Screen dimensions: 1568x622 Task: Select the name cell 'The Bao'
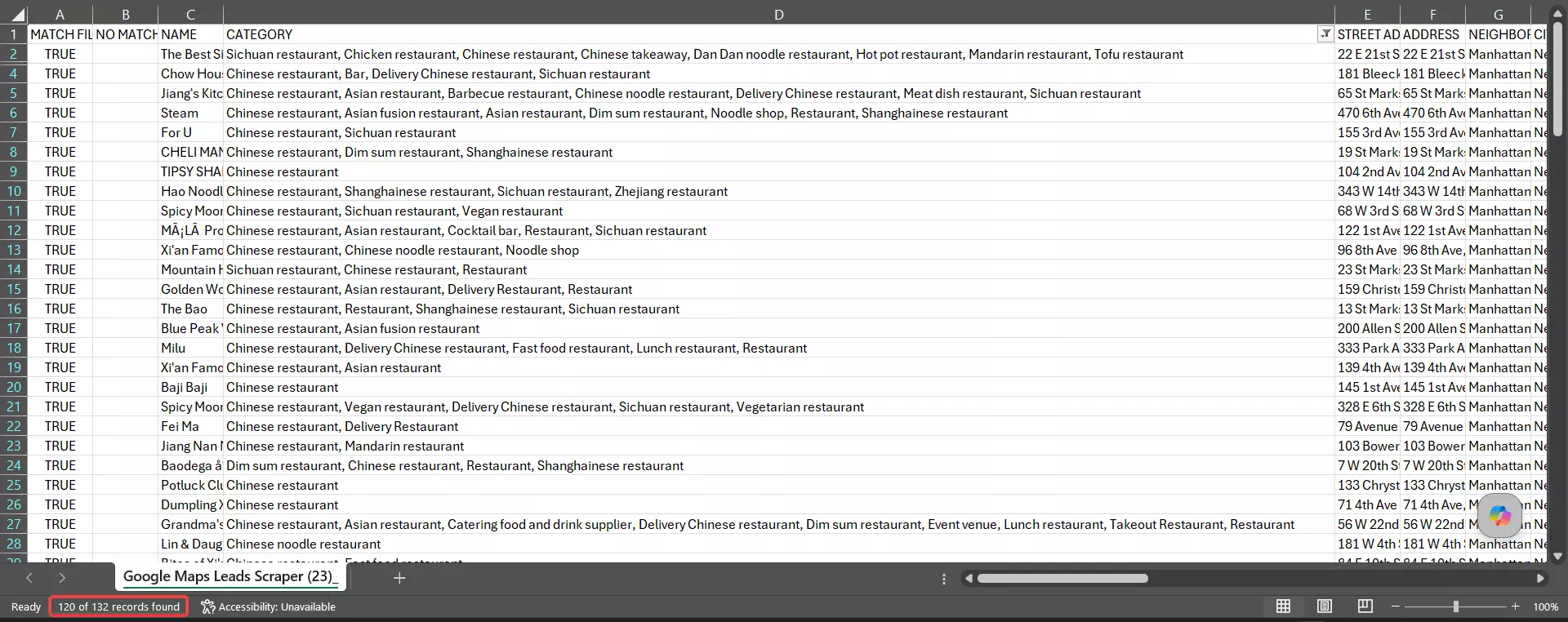tap(190, 309)
